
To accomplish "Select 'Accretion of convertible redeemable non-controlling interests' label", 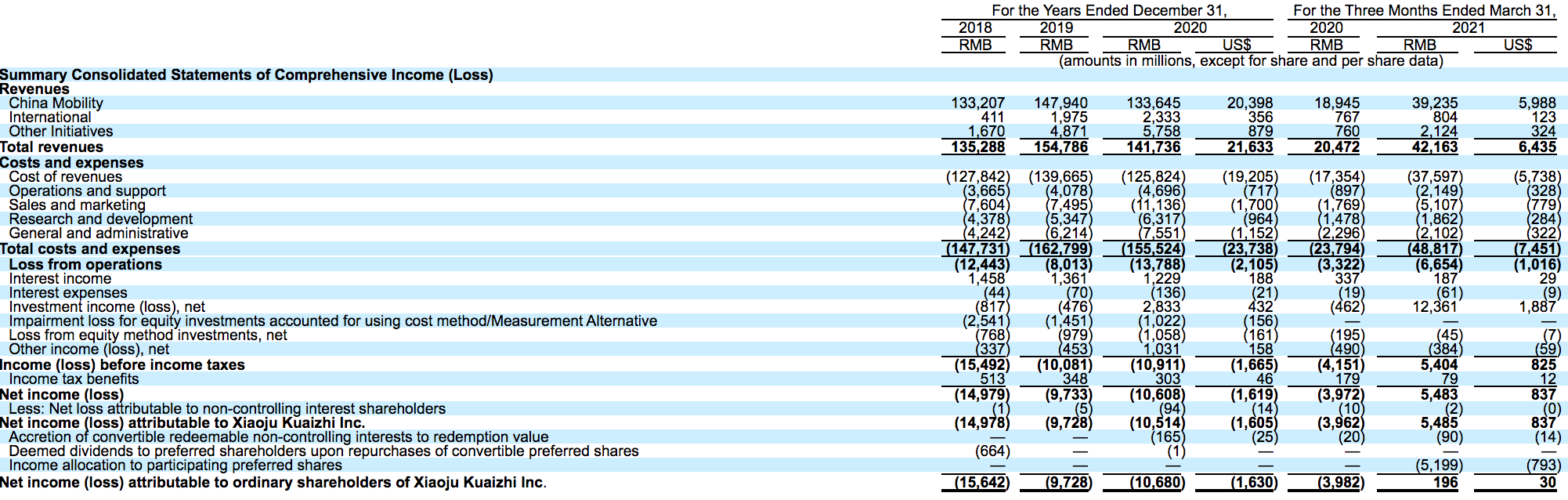I will (x=279, y=437).
